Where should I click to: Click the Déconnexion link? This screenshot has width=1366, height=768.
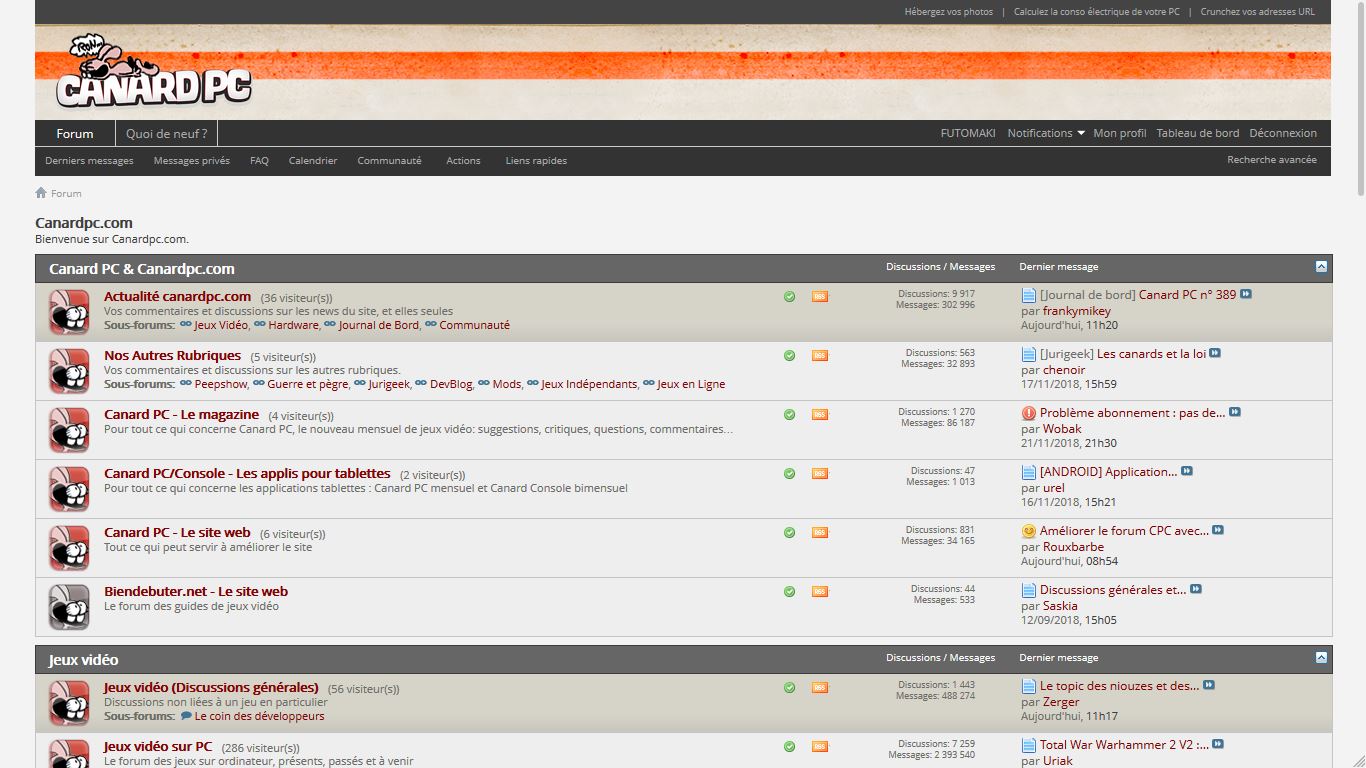point(1283,133)
